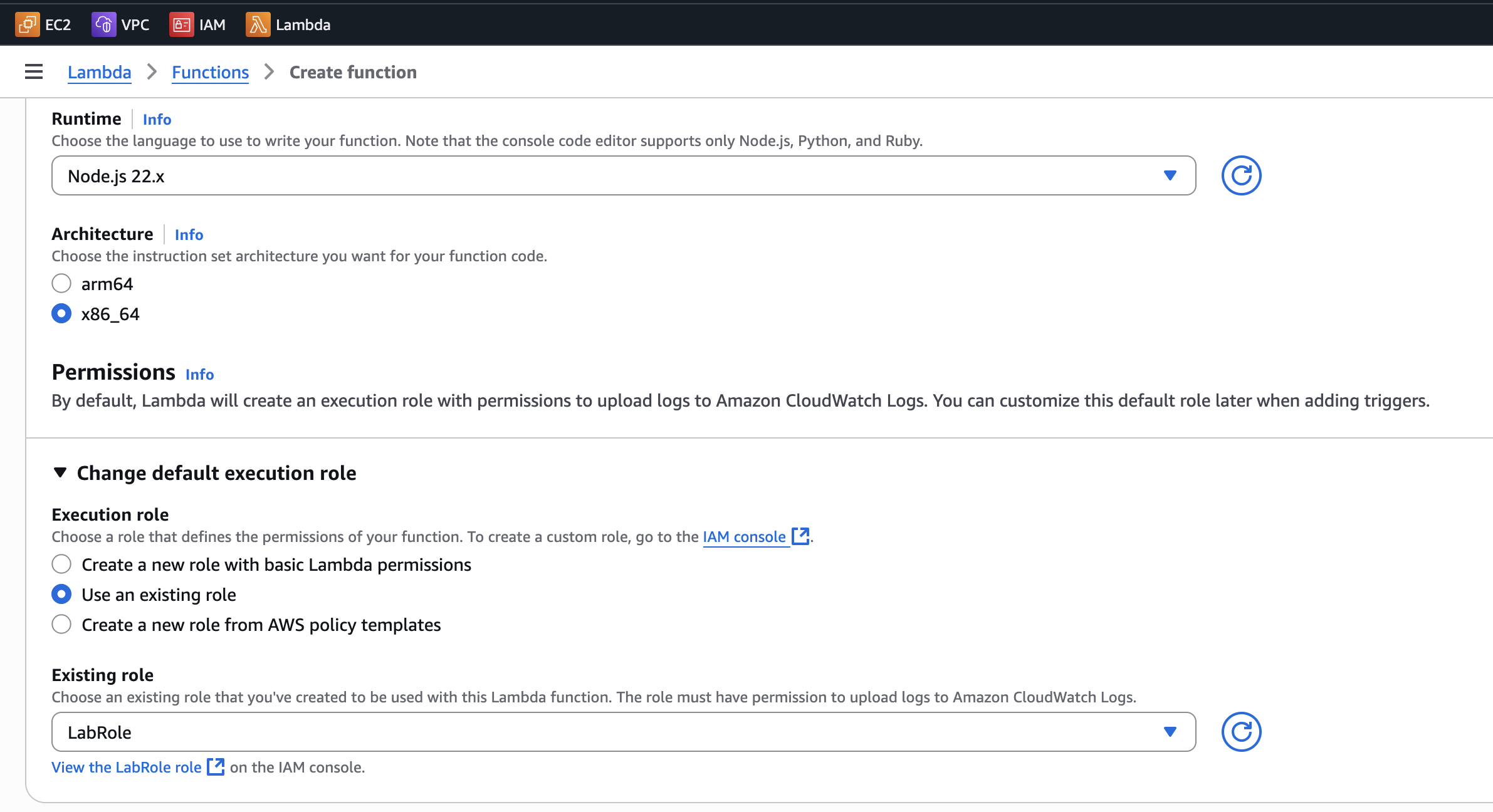Open the LabRole existing role dropdown
Viewport: 1493px width, 812px height.
tap(623, 732)
